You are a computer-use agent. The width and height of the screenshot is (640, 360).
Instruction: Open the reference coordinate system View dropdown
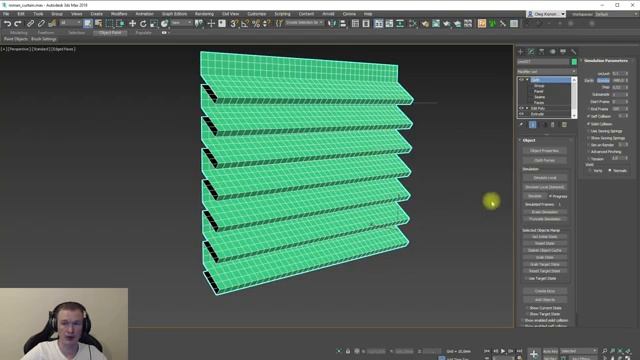click(x=182, y=23)
